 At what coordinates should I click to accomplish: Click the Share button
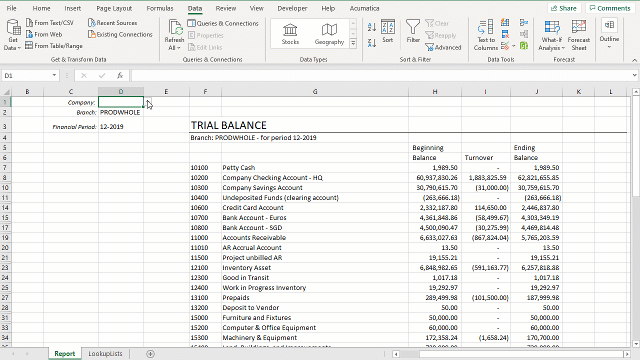click(564, 8)
